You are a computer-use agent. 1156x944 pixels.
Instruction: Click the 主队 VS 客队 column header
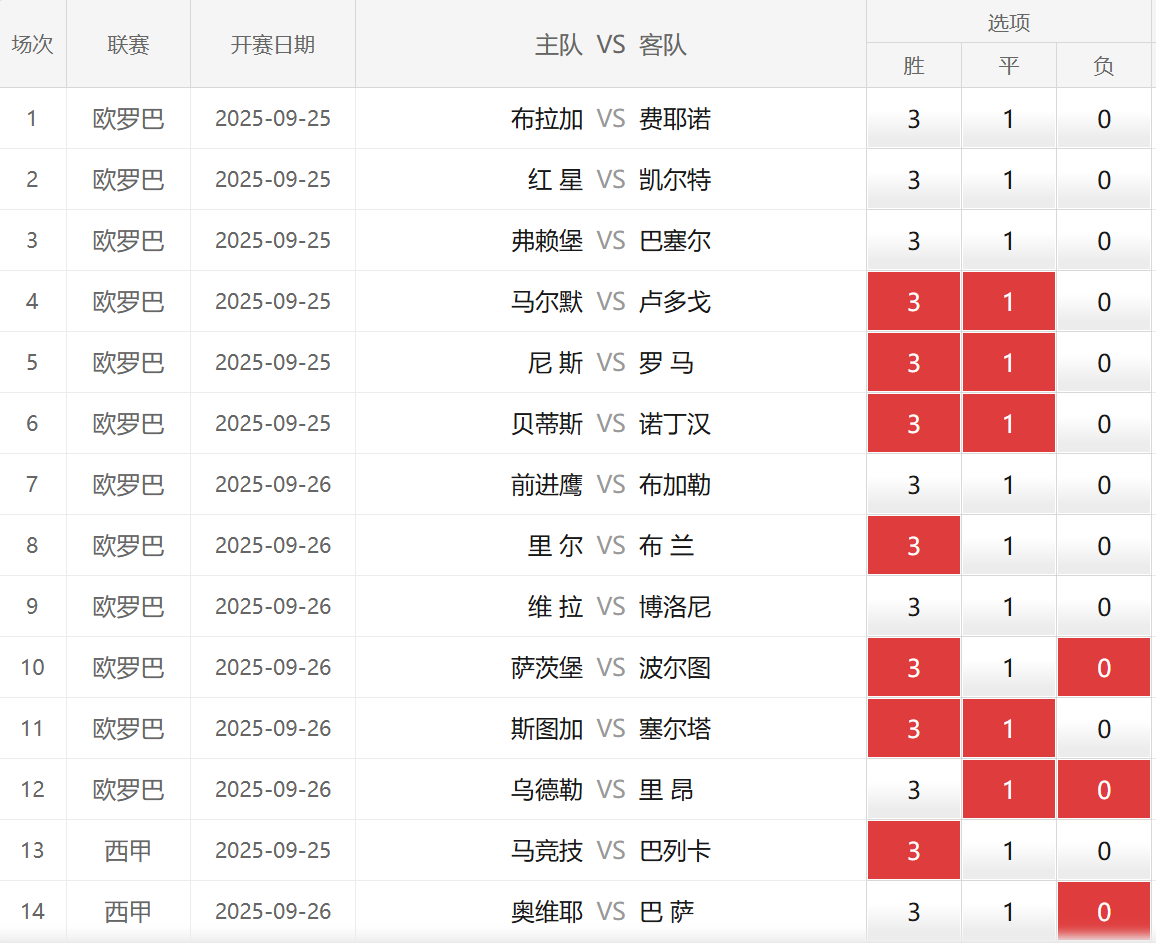(610, 45)
